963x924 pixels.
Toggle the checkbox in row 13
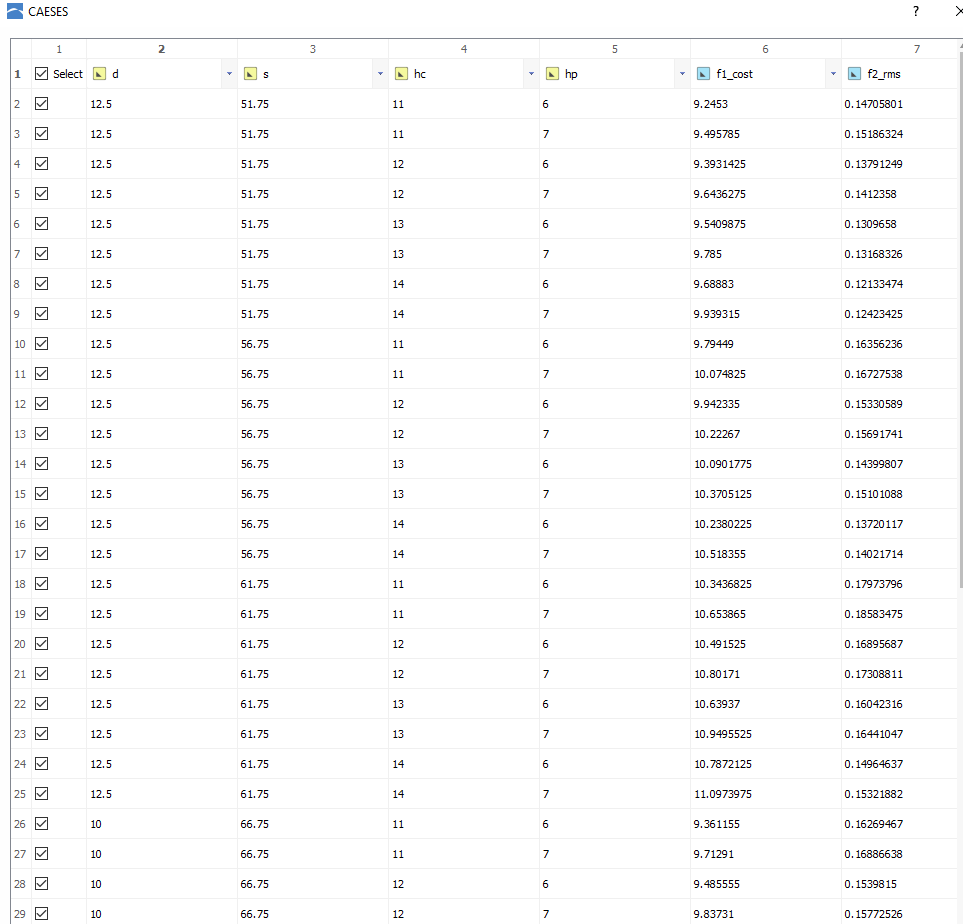(x=41, y=434)
